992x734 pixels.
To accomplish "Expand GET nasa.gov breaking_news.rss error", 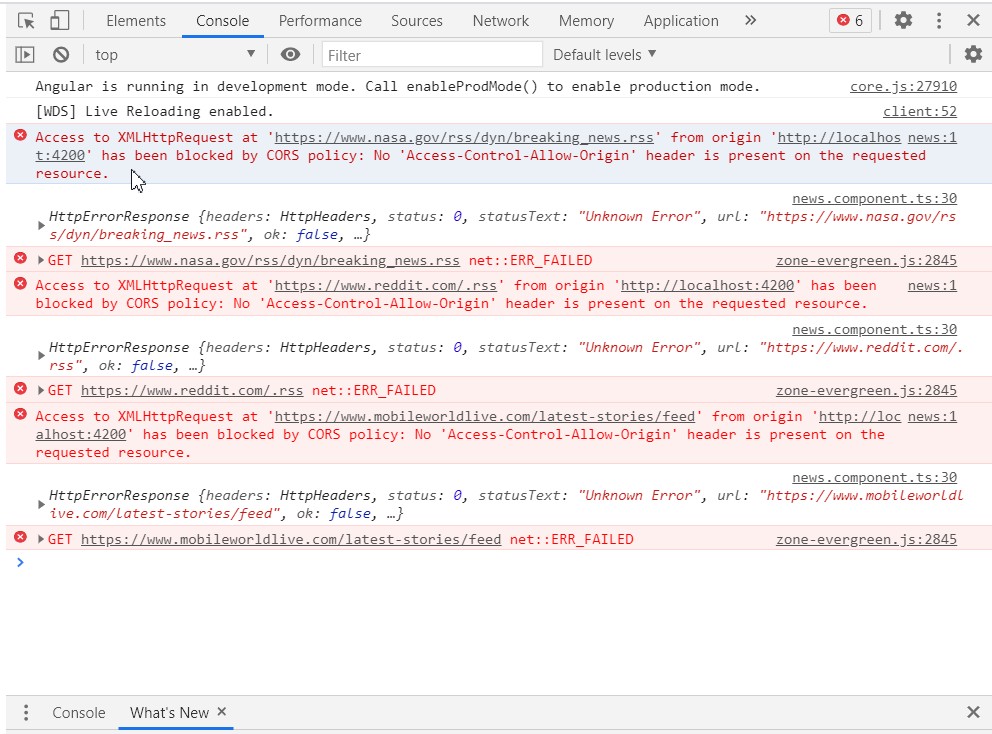I will pos(41,260).
